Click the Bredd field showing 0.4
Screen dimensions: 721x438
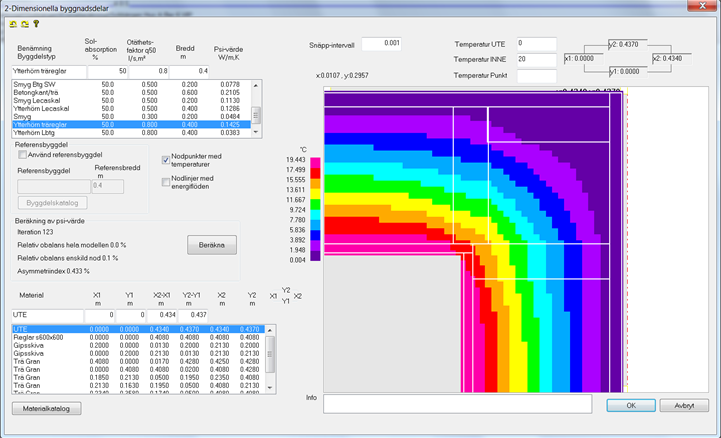189,72
